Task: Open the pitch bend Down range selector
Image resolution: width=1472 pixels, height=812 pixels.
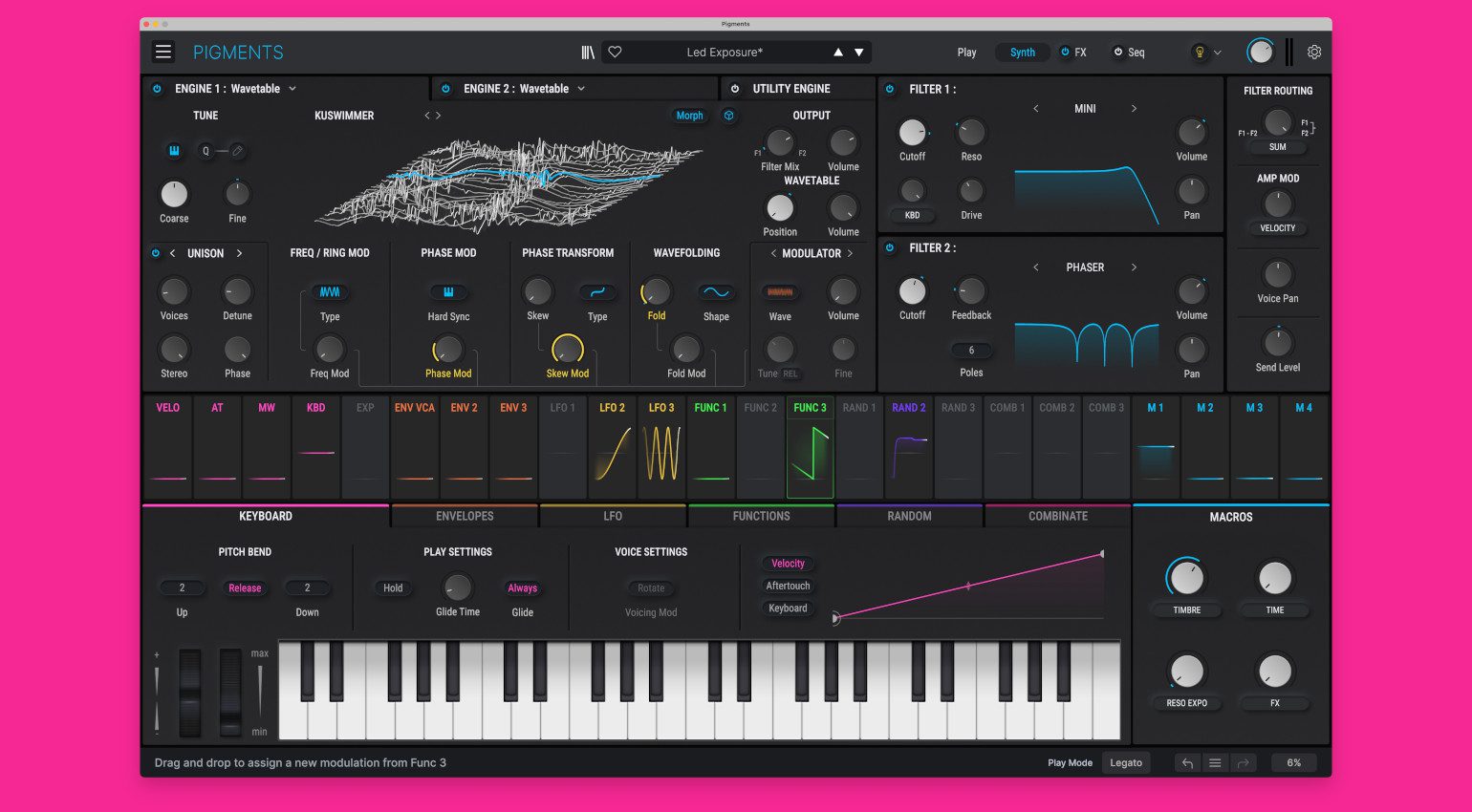Action: point(307,588)
